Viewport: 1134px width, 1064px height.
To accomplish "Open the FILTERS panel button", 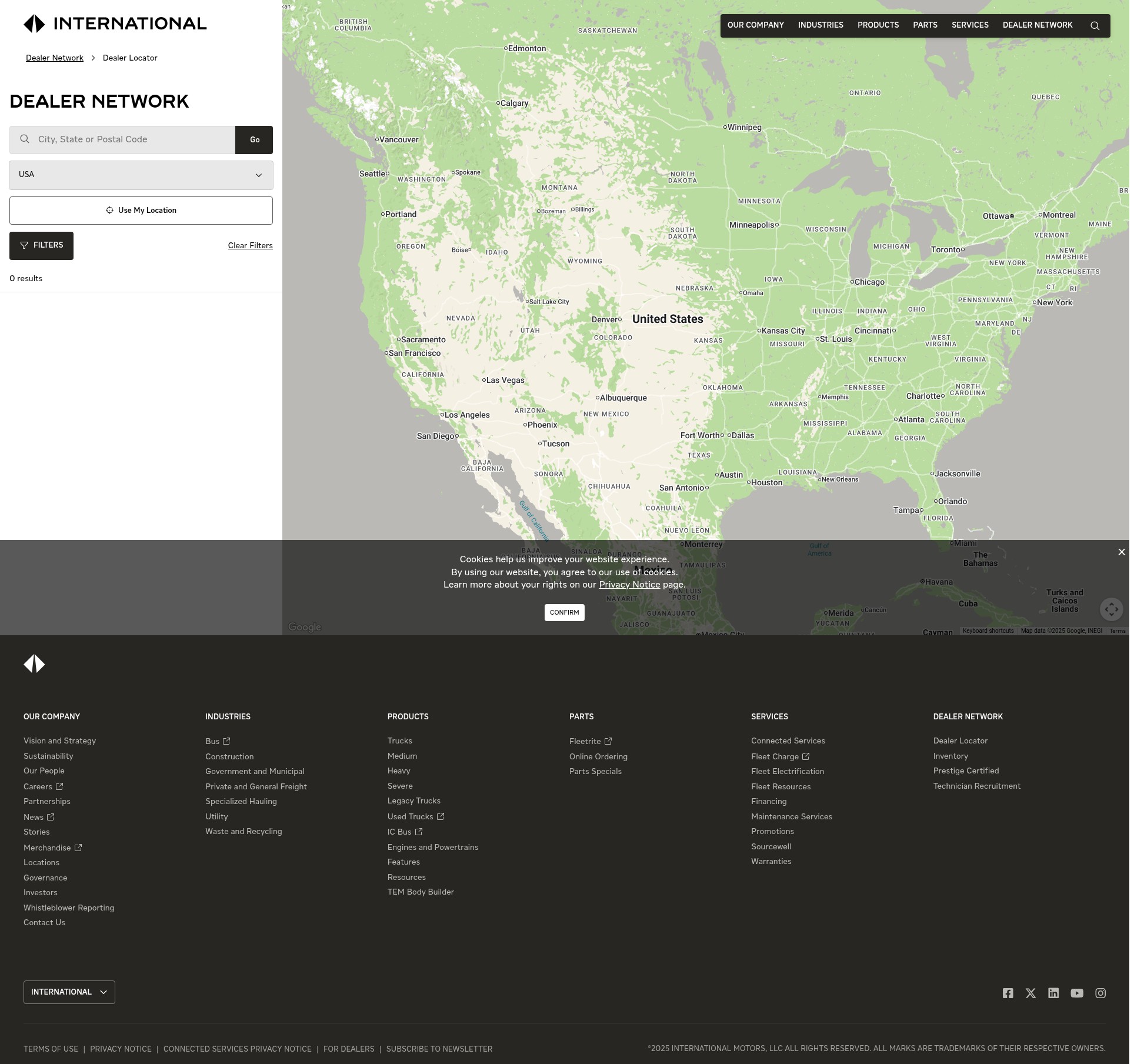I will [x=41, y=245].
